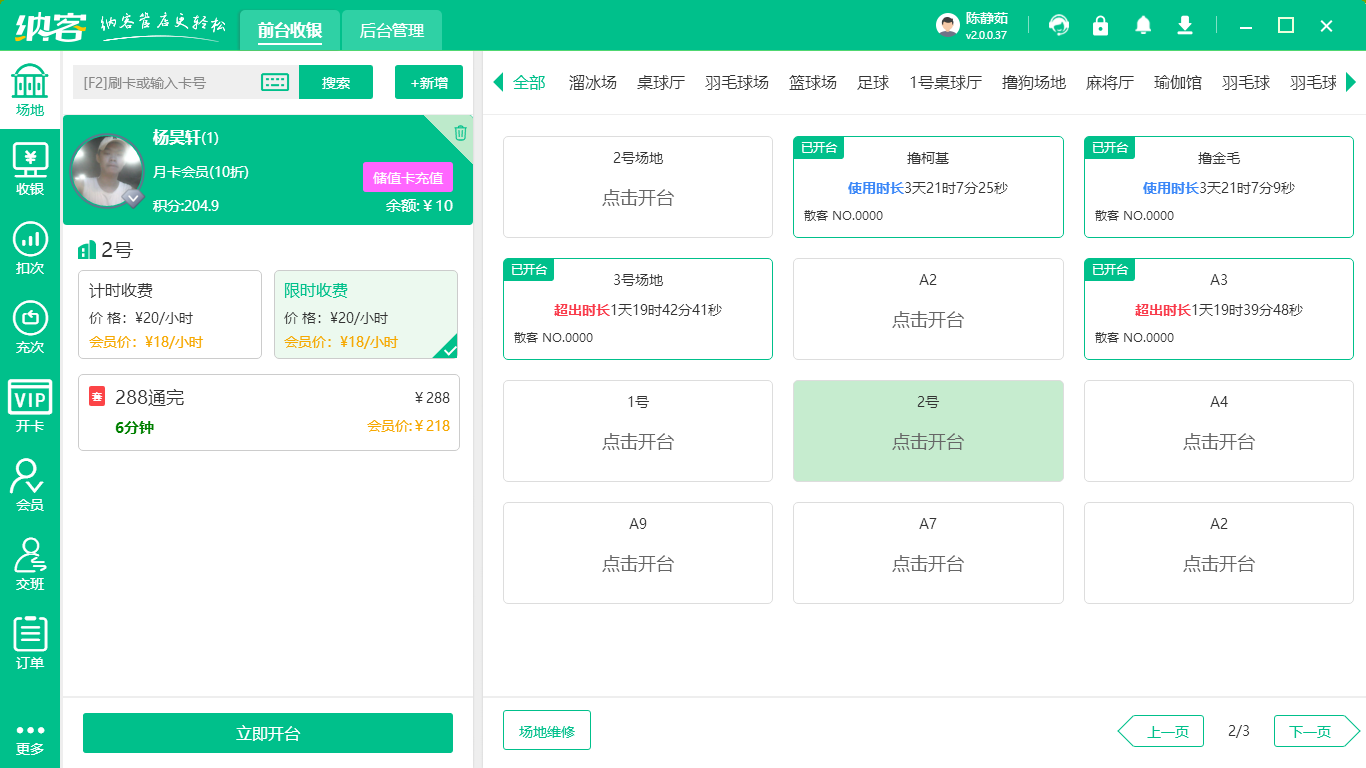Open the 扣次 sidebar icon

pos(30,248)
